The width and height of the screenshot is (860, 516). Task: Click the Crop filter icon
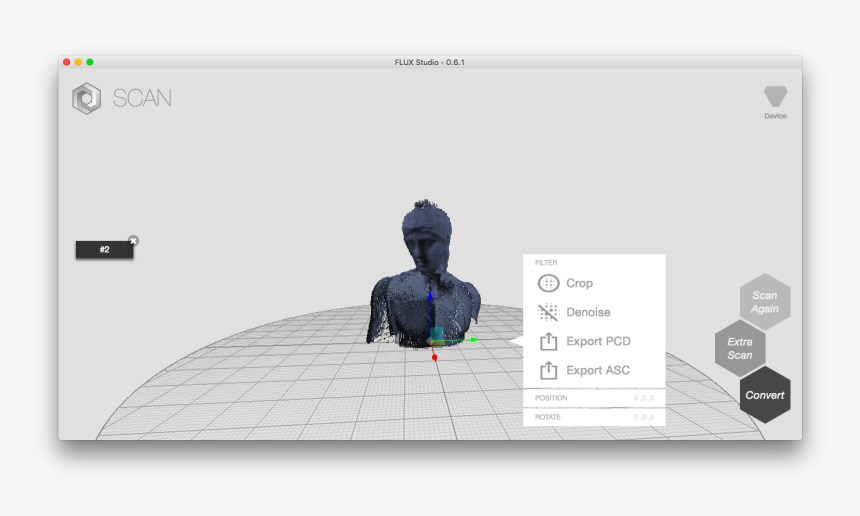pyautogui.click(x=548, y=283)
